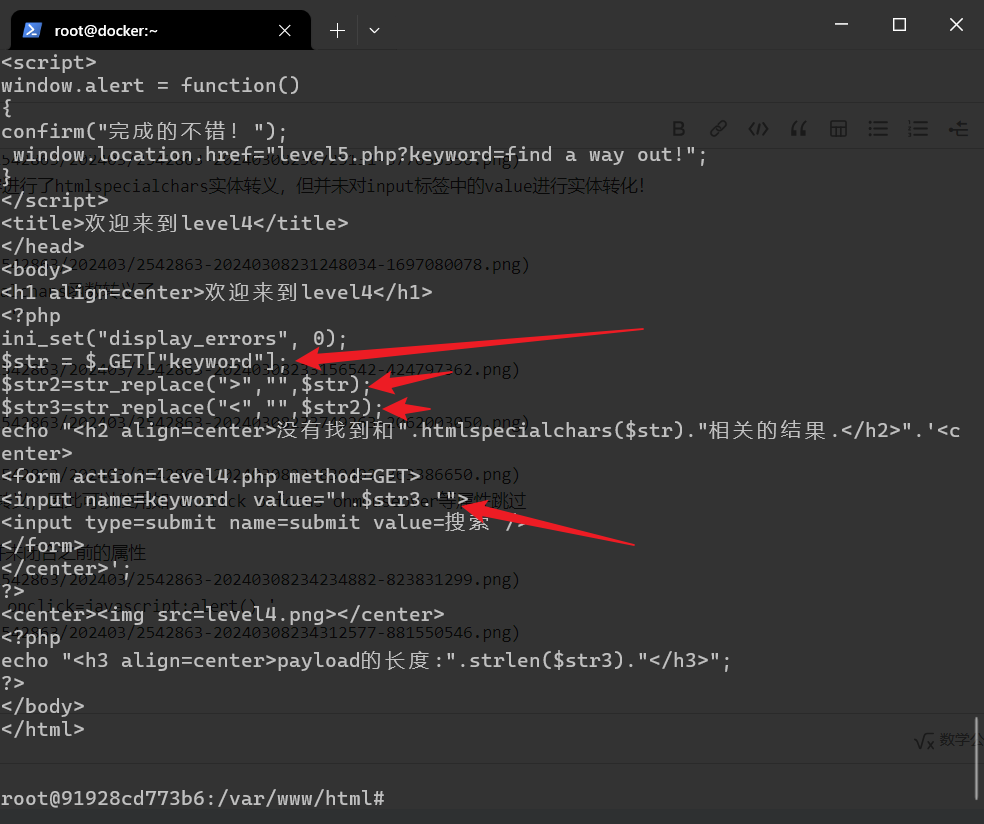Click the '<input name=keyword value=' line
The image size is (984, 824).
point(235,500)
